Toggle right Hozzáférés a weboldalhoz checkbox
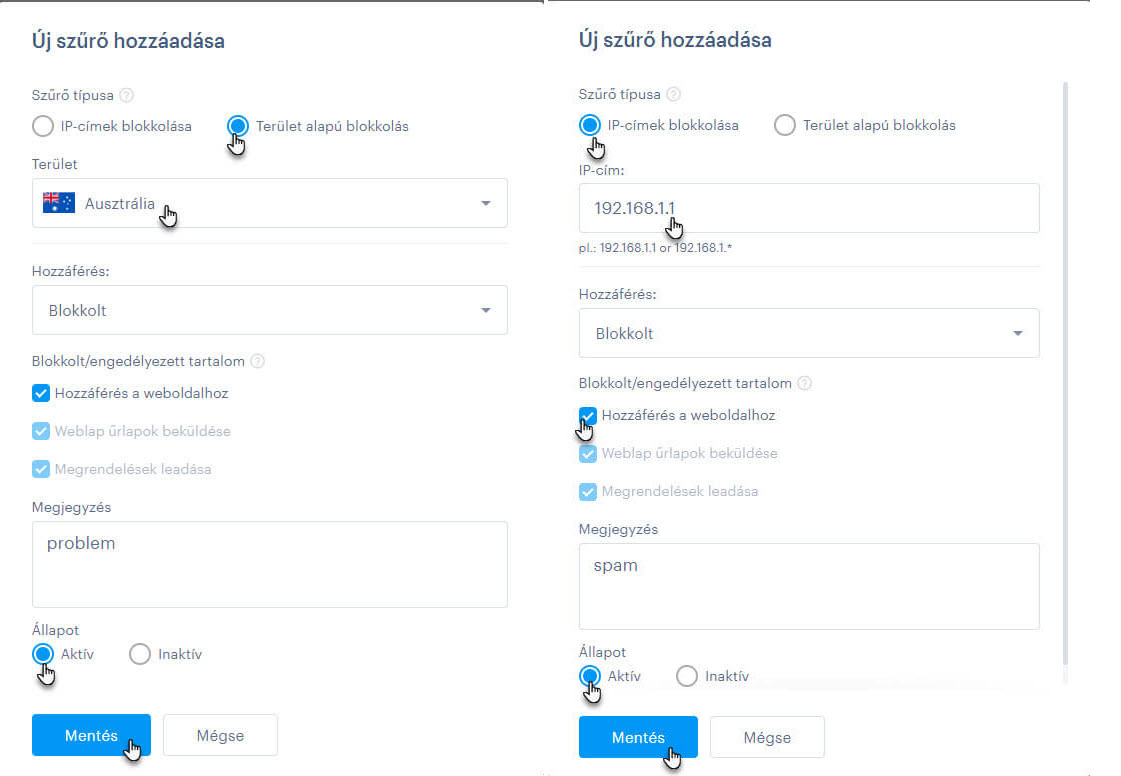 588,416
